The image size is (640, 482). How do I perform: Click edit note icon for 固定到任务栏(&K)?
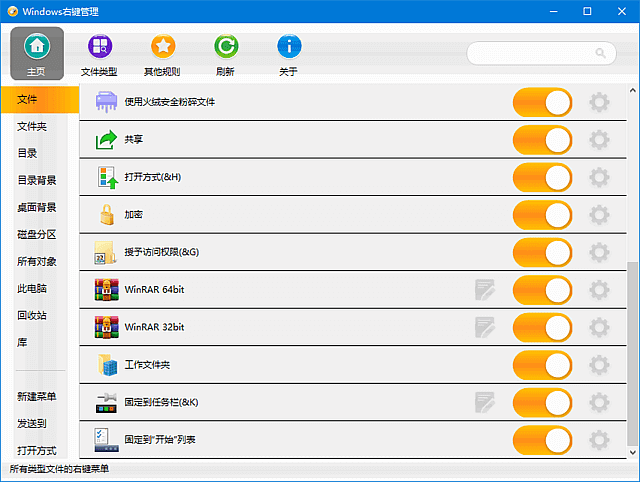click(485, 402)
